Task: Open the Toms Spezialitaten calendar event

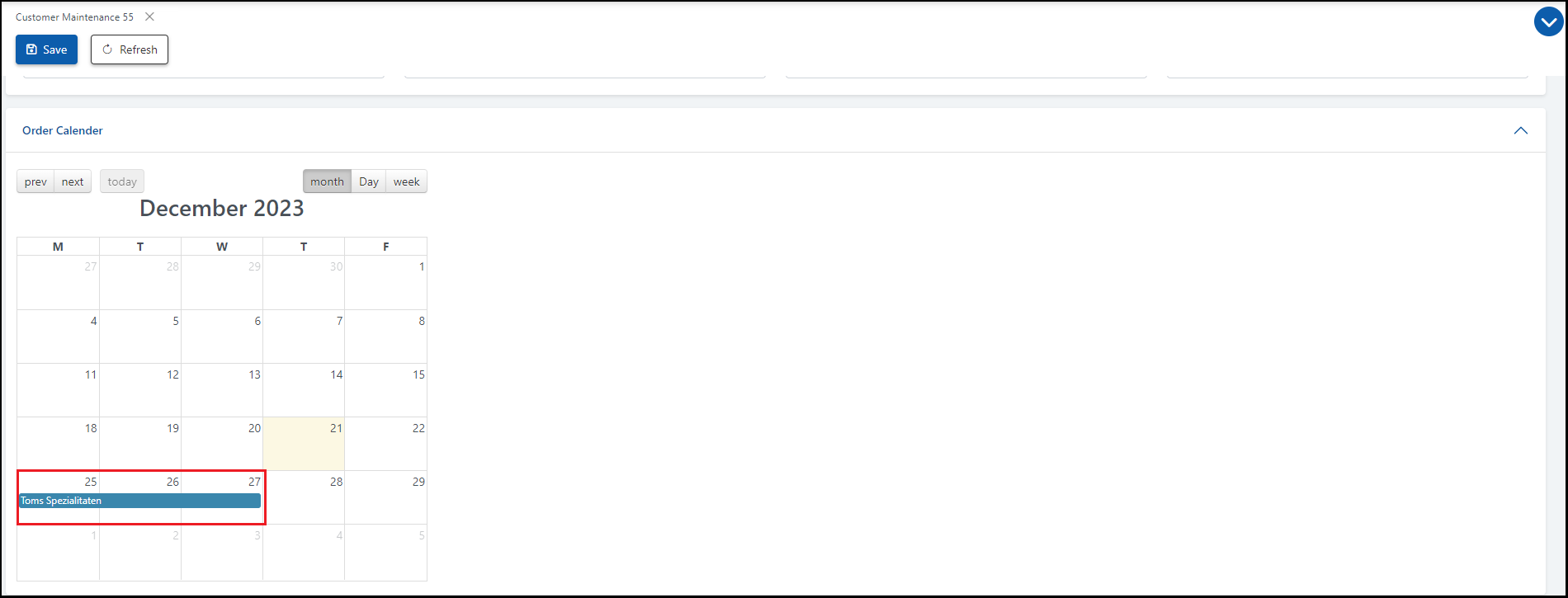Action: coord(139,501)
